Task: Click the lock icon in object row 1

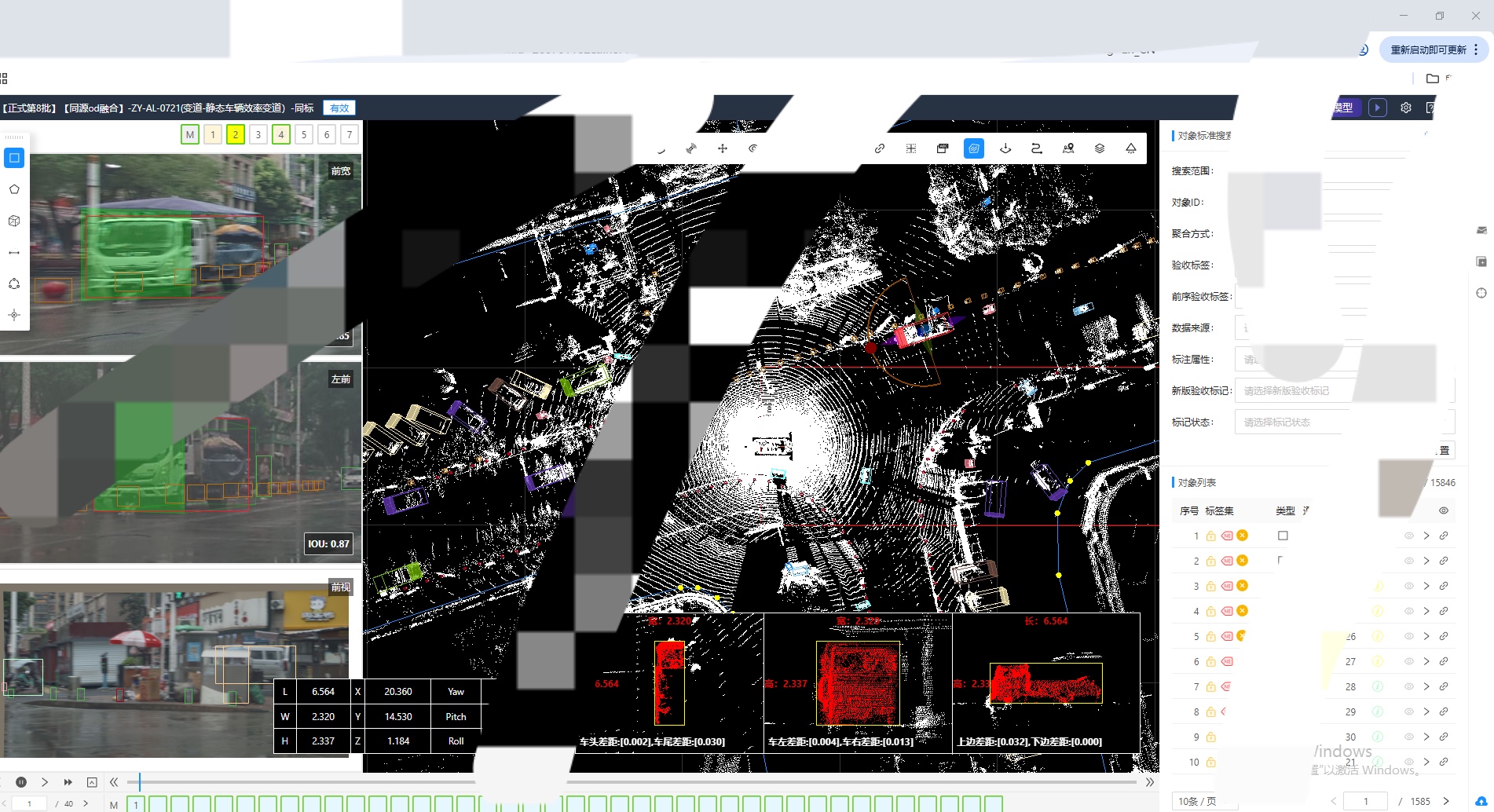Action: [1211, 536]
